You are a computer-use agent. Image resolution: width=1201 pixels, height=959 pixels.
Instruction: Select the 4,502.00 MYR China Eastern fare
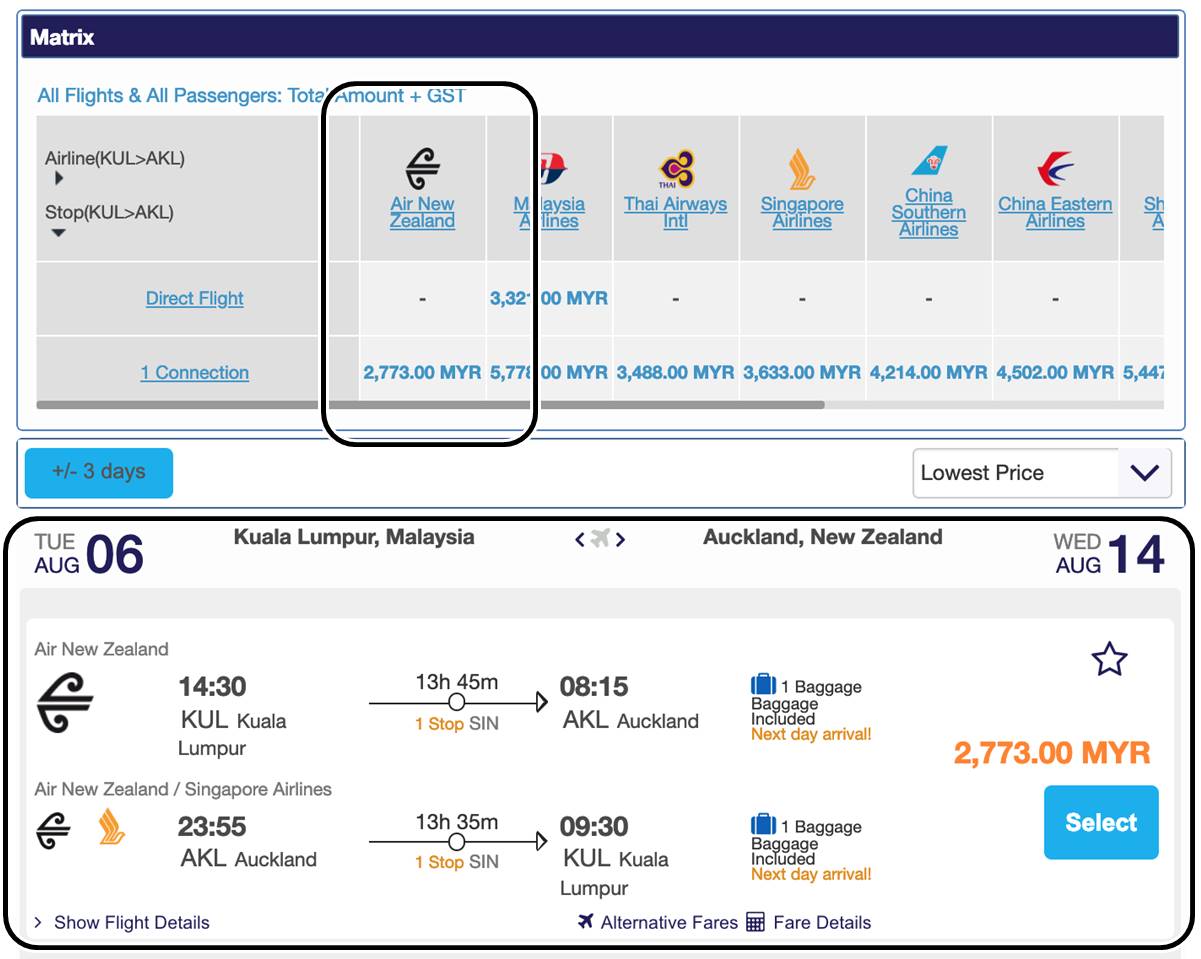click(x=1055, y=372)
